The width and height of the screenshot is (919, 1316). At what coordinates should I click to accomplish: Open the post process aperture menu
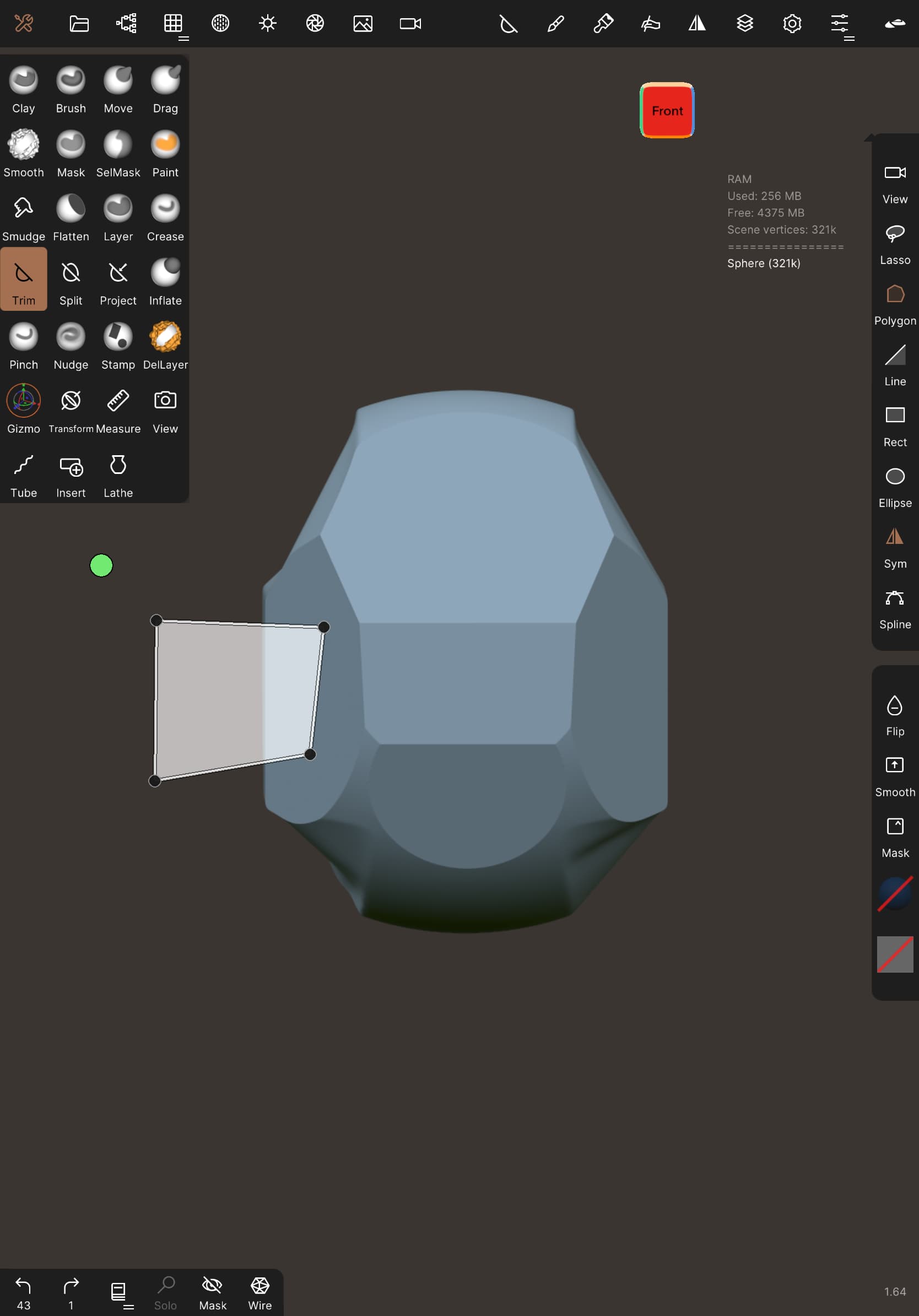[x=315, y=24]
